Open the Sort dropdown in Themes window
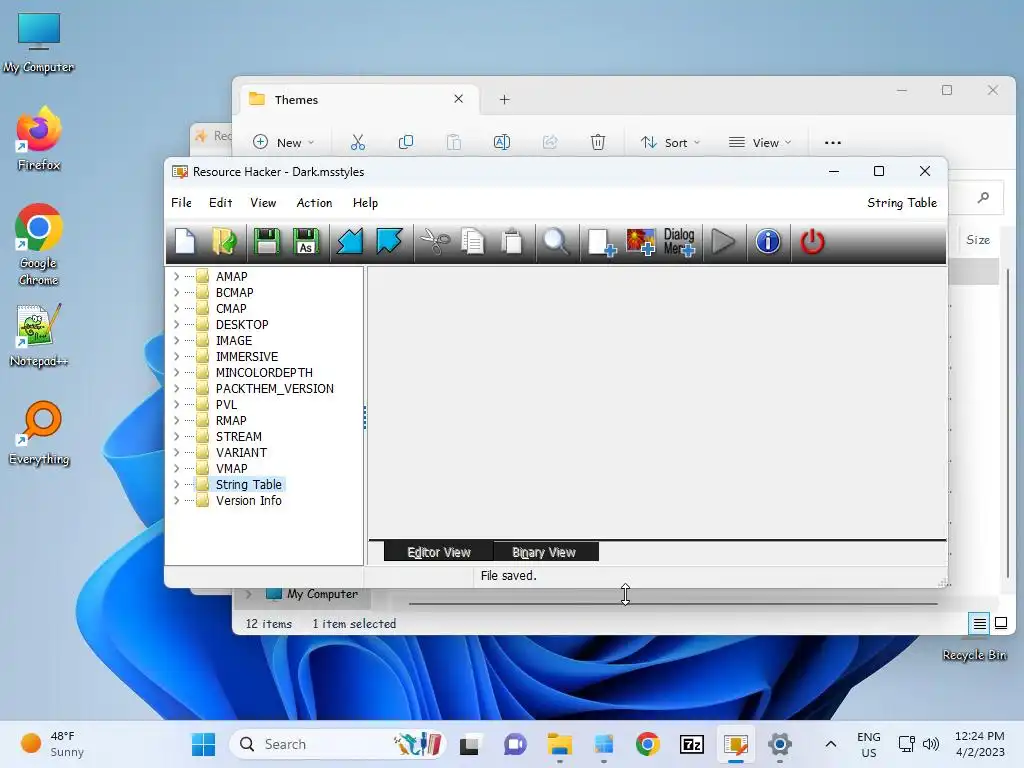1024x768 pixels. 670,142
